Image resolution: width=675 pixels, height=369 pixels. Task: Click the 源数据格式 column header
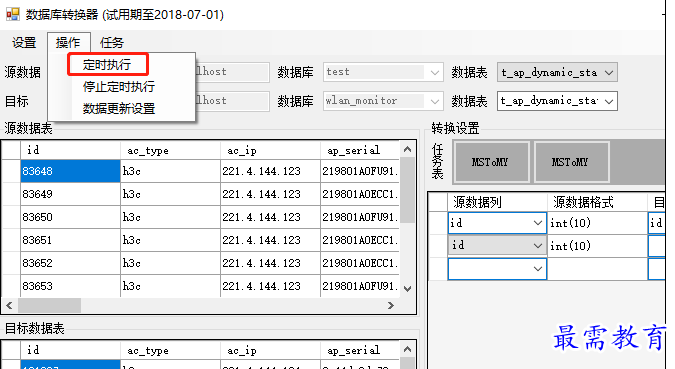click(597, 202)
